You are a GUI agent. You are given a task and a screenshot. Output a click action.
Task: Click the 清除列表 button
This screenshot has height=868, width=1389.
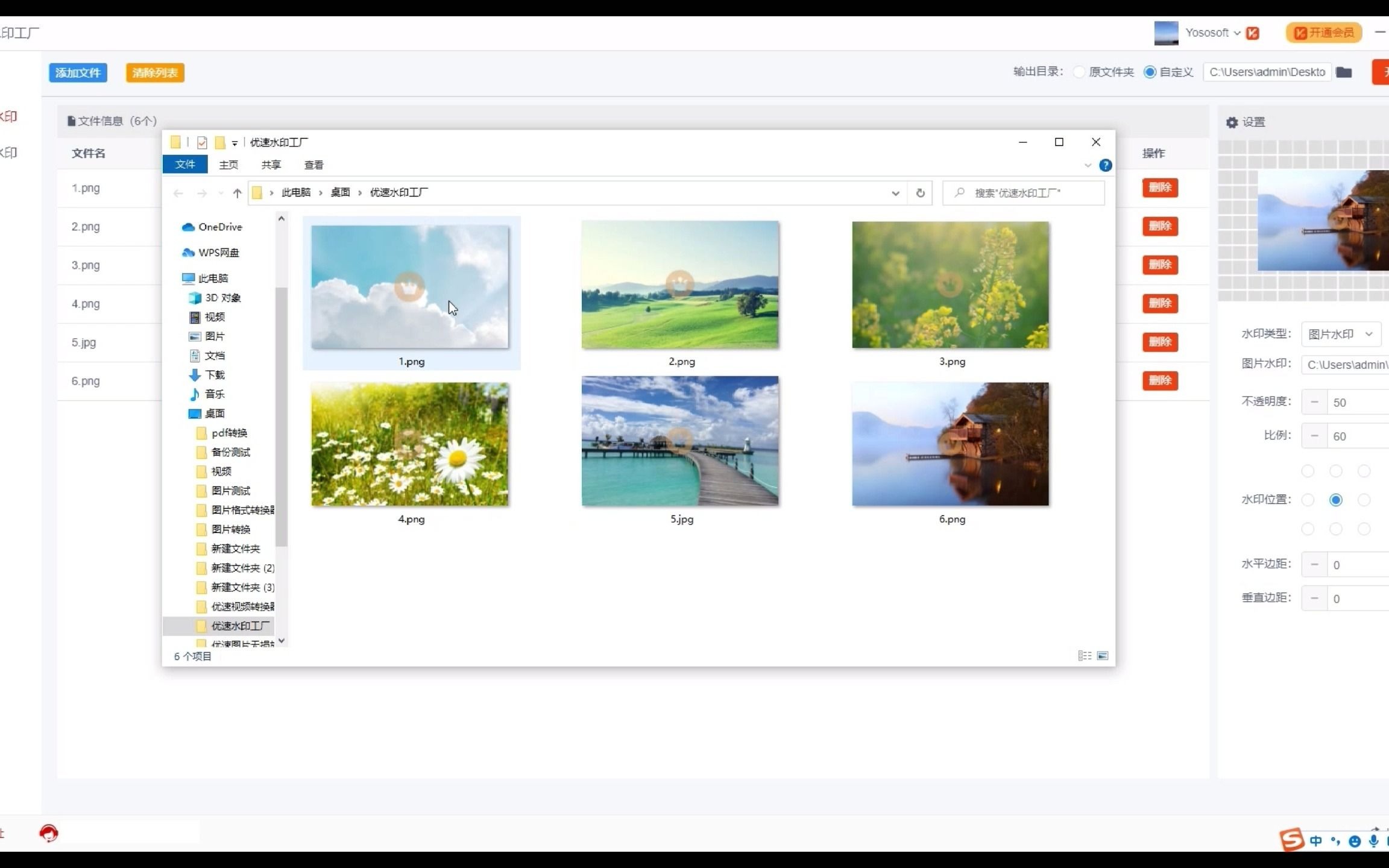pos(155,73)
